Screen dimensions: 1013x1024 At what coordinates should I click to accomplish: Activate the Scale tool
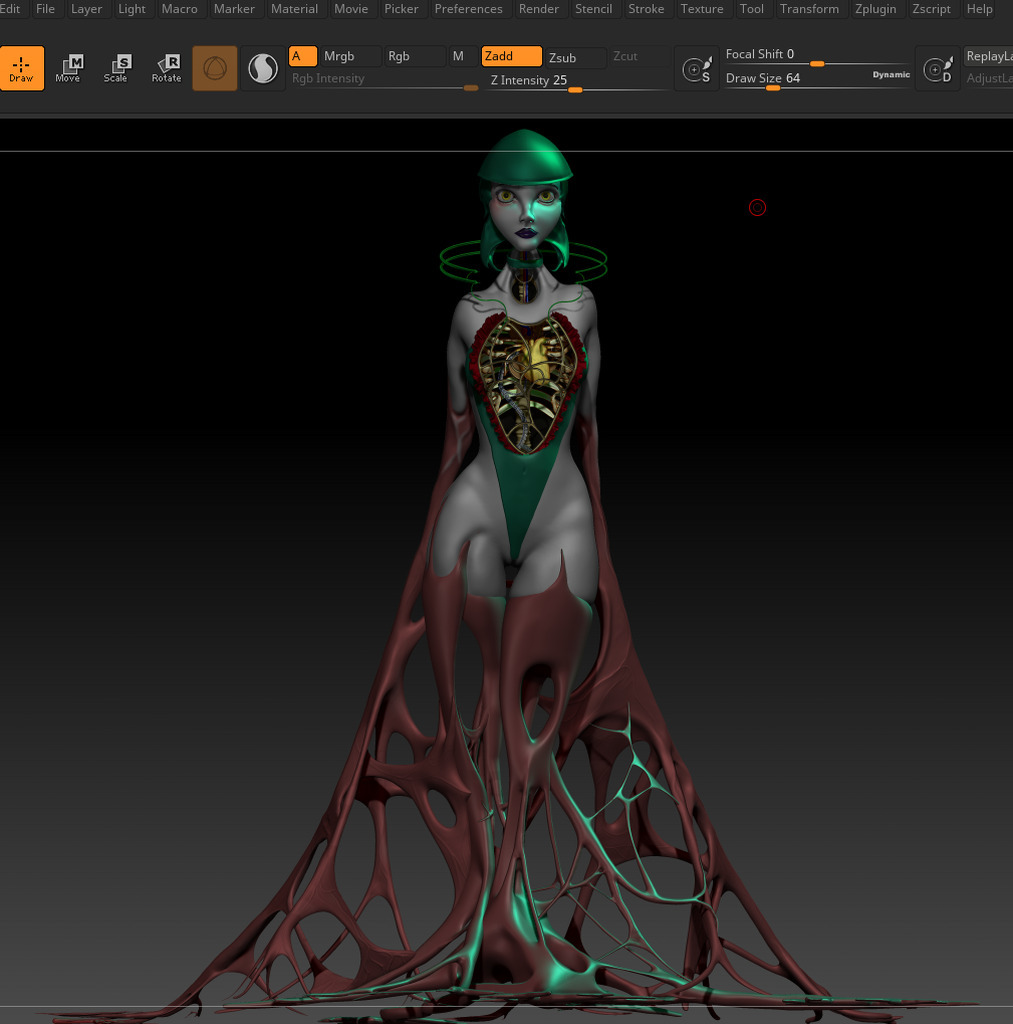(116, 68)
